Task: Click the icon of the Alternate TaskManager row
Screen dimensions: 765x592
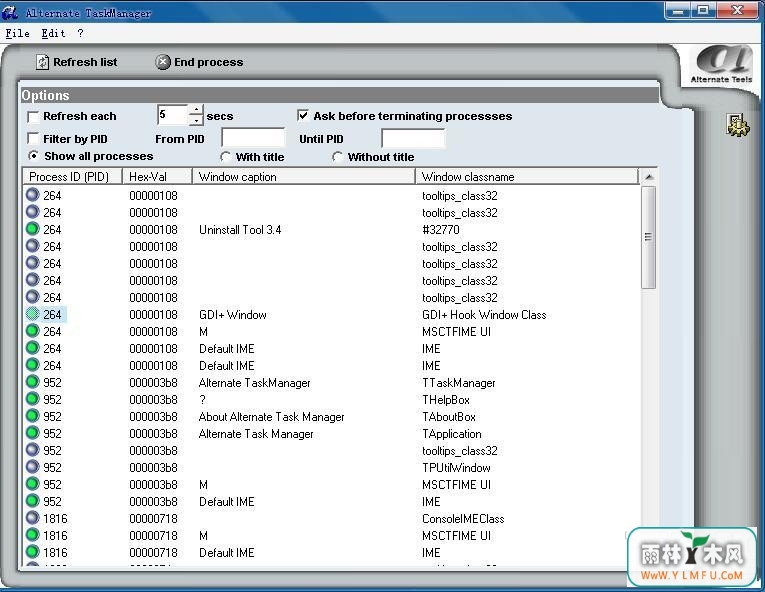Action: coord(33,382)
